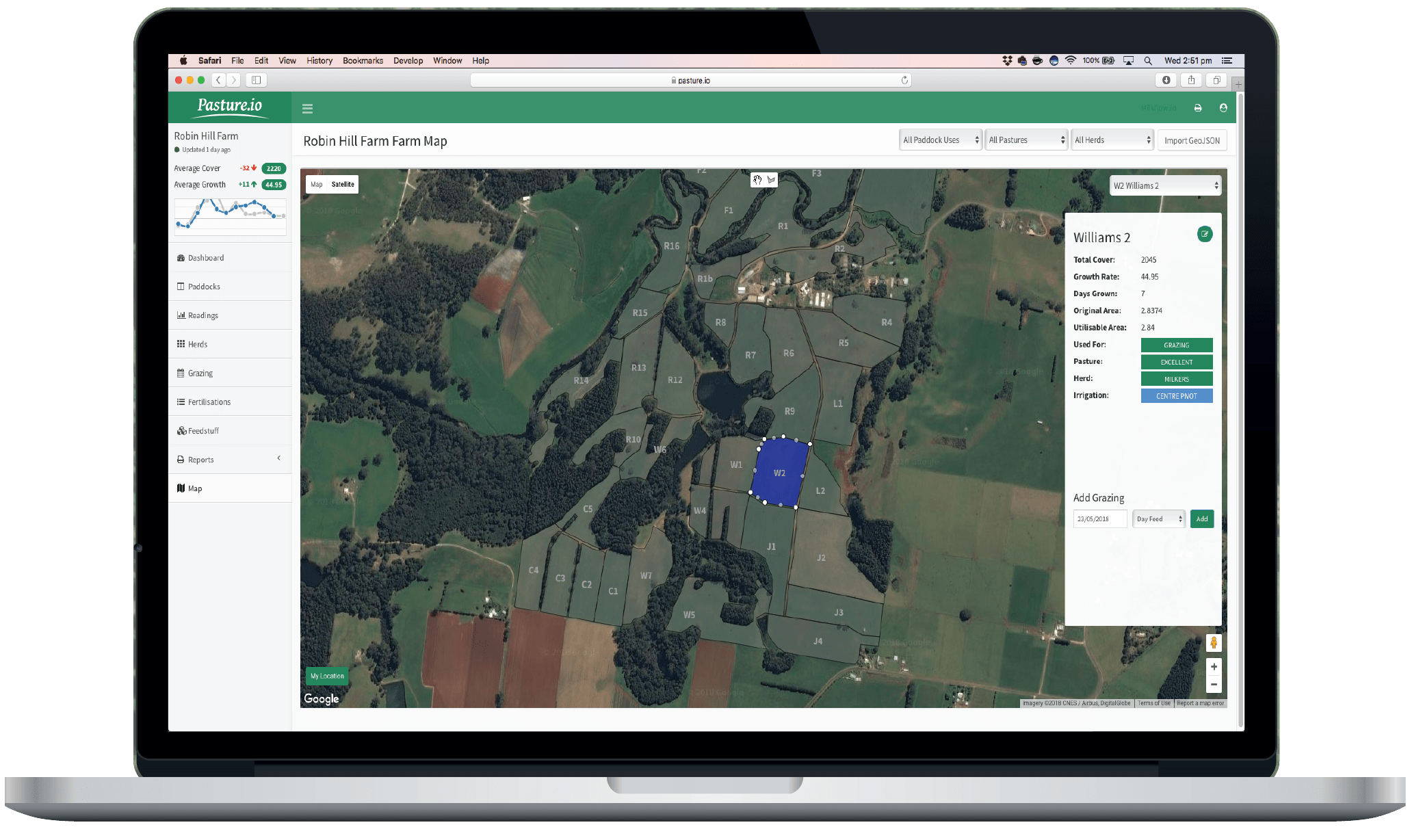The width and height of the screenshot is (1410, 840).
Task: Open the user account icon top right
Action: 1223,108
